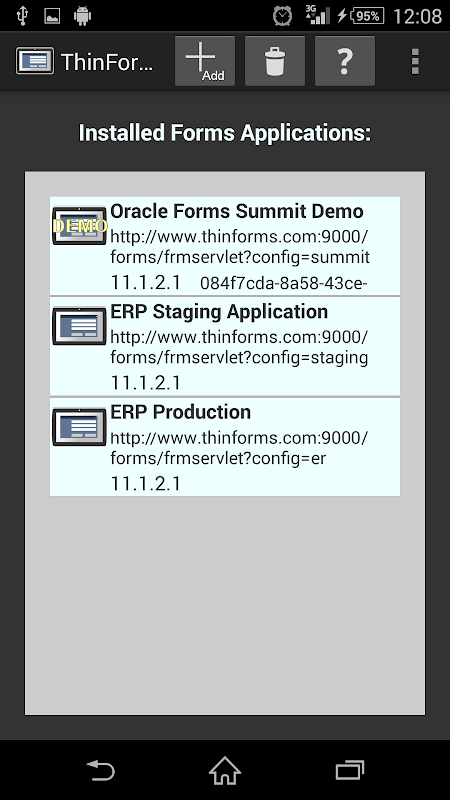Tap the Add application plus icon
Image resolution: width=450 pixels, height=800 pixels.
pyautogui.click(x=205, y=61)
